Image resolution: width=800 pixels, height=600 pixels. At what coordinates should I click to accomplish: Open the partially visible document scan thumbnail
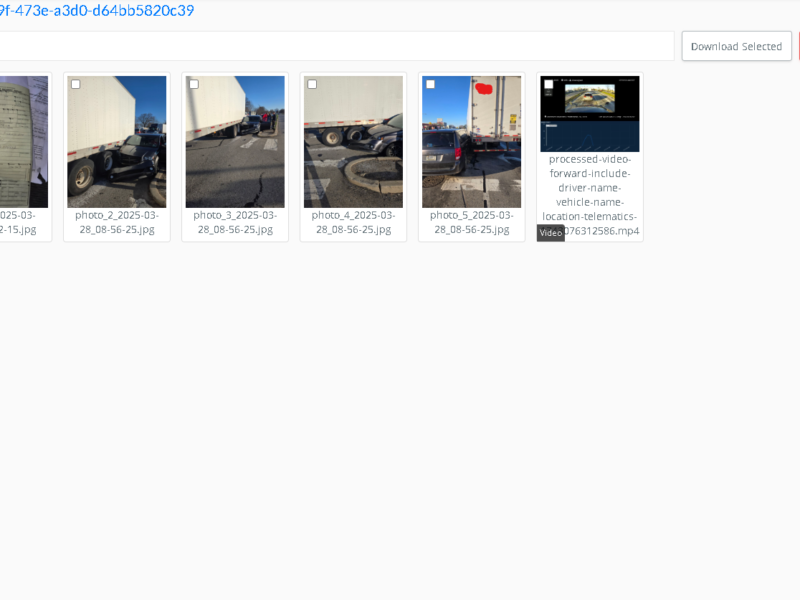click(24, 142)
